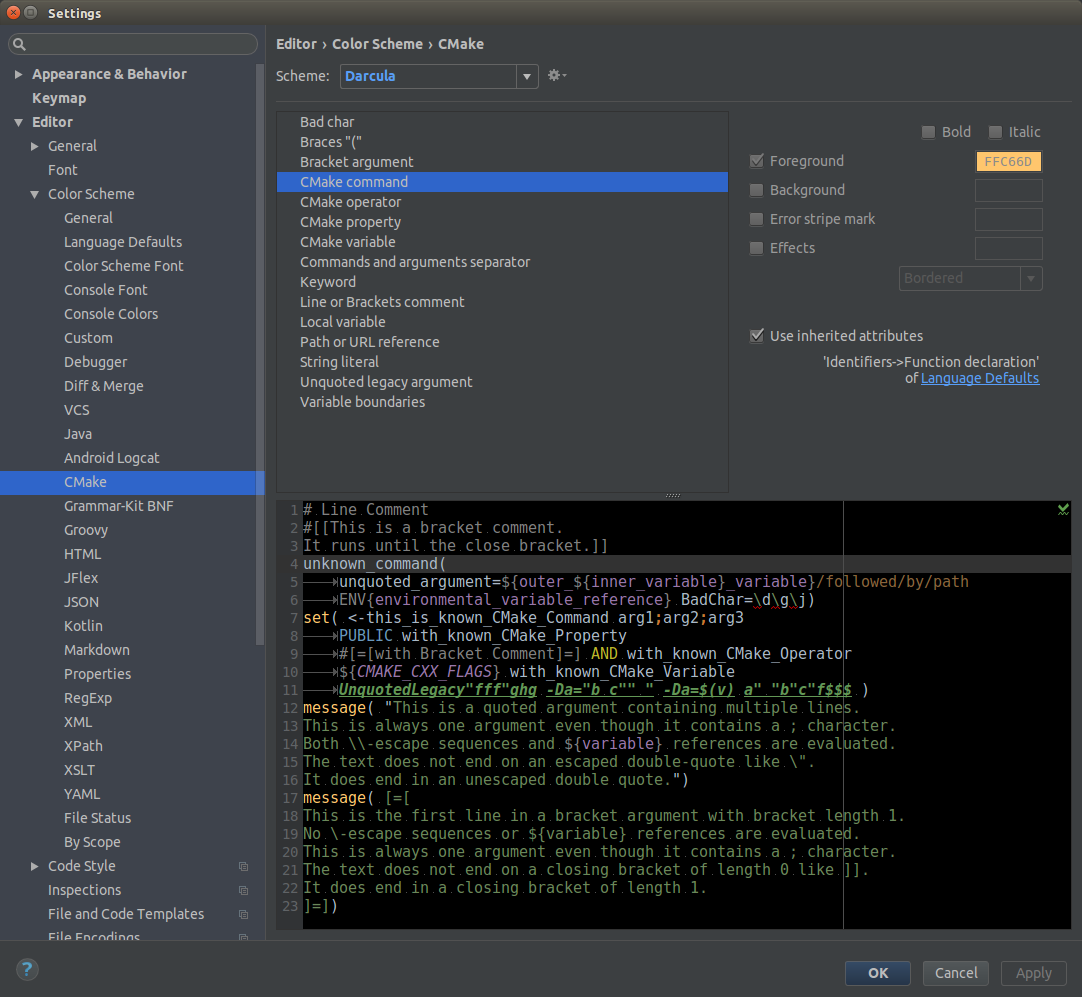
Task: Expand the General node under Editor
Action: (x=35, y=146)
